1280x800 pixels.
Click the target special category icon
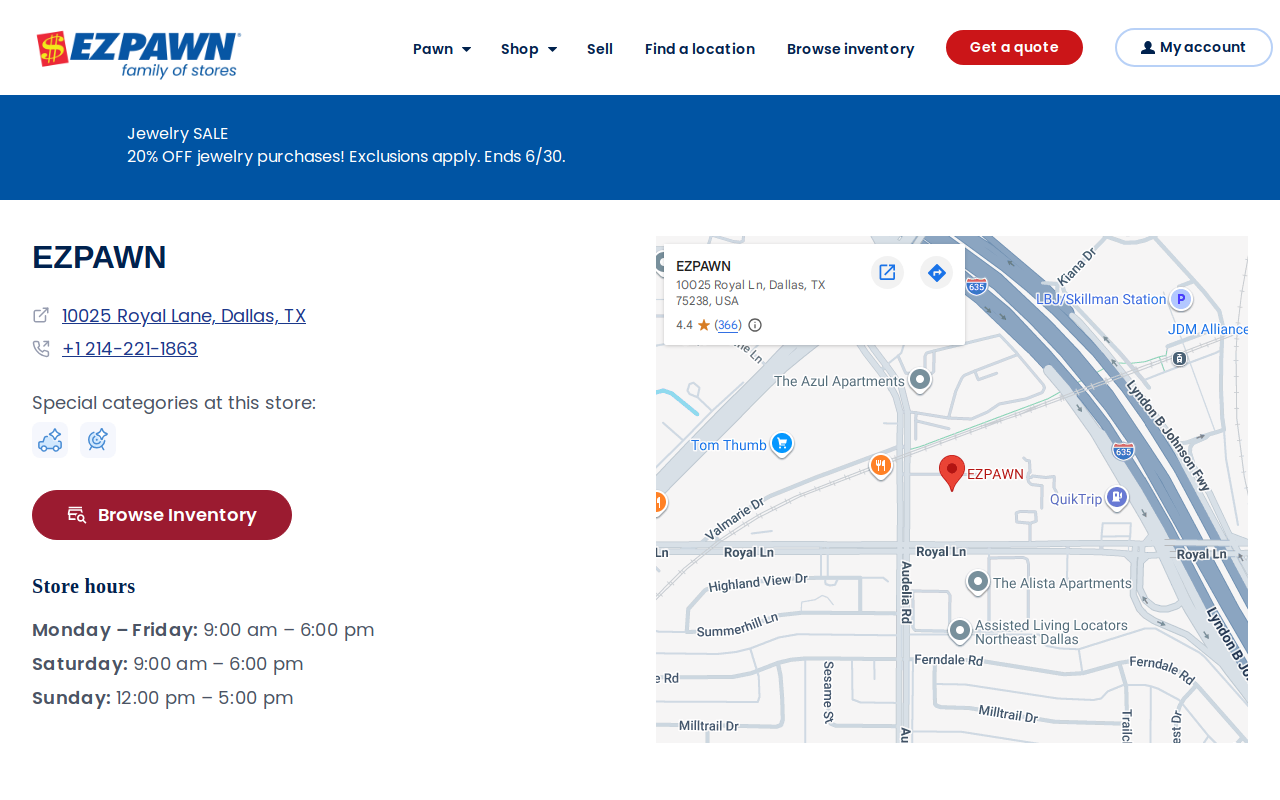tap(98, 440)
